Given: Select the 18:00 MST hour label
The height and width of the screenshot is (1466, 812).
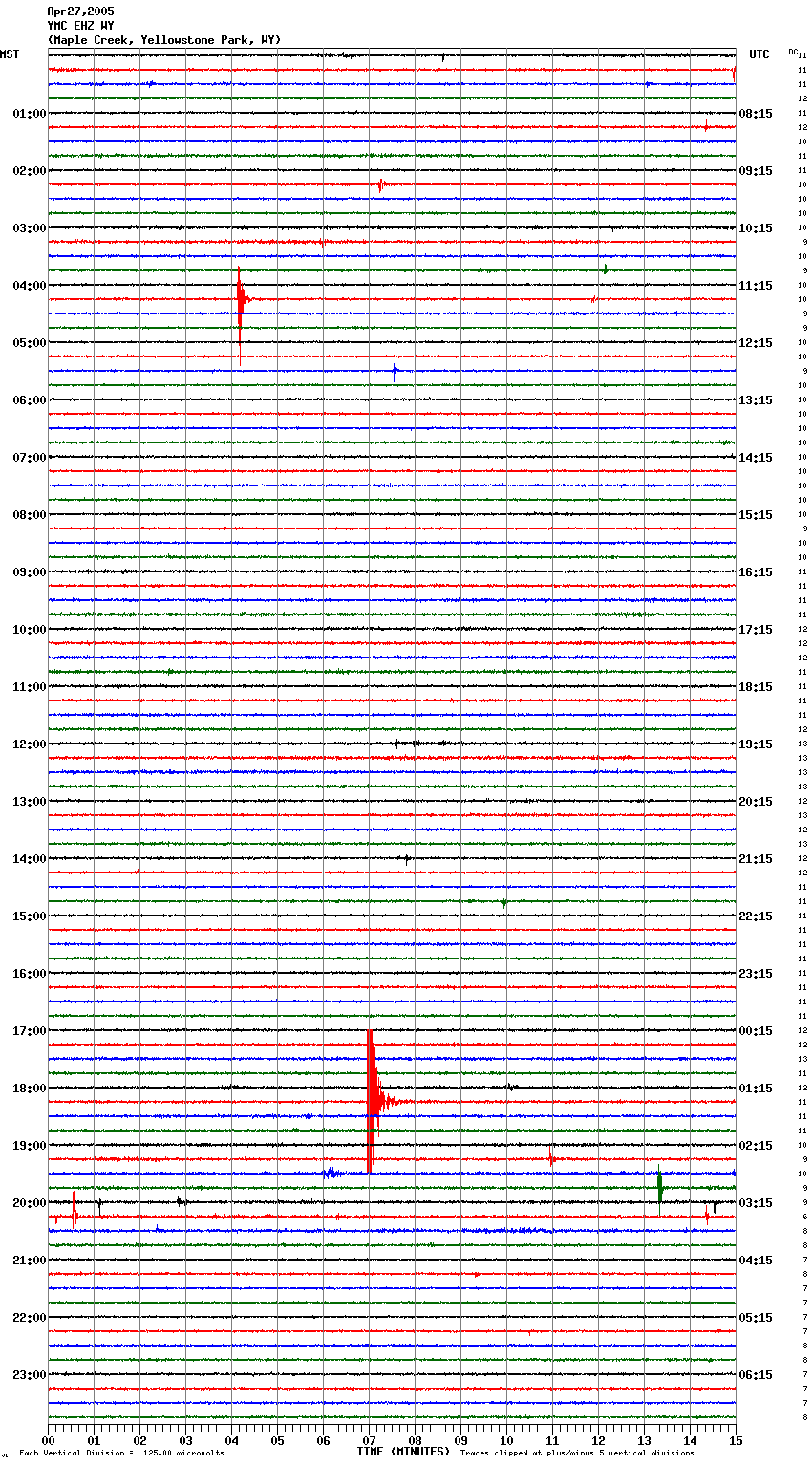Looking at the screenshot, I should (29, 1089).
